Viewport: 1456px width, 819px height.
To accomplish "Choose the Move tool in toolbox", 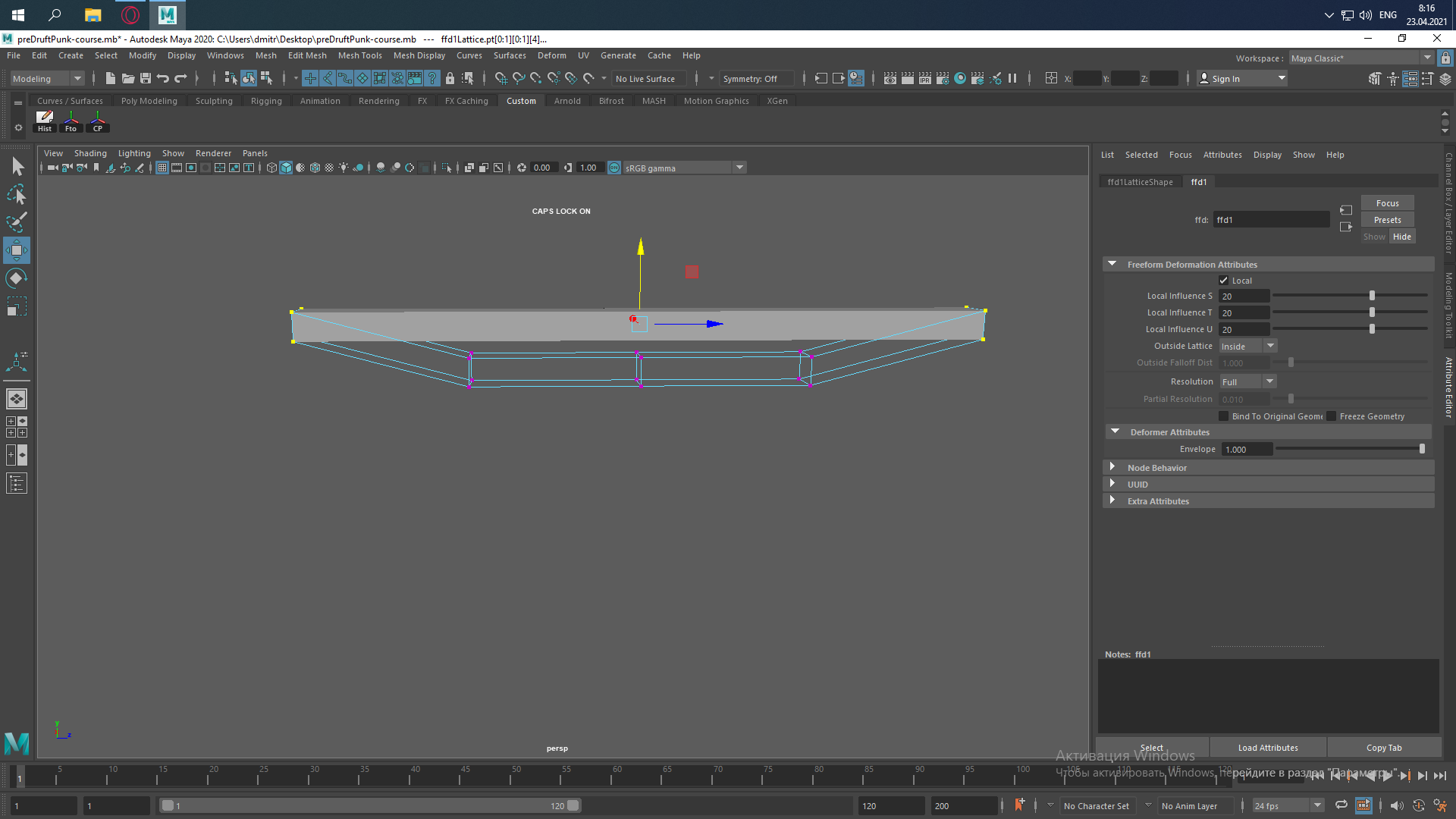I will pos(17,250).
